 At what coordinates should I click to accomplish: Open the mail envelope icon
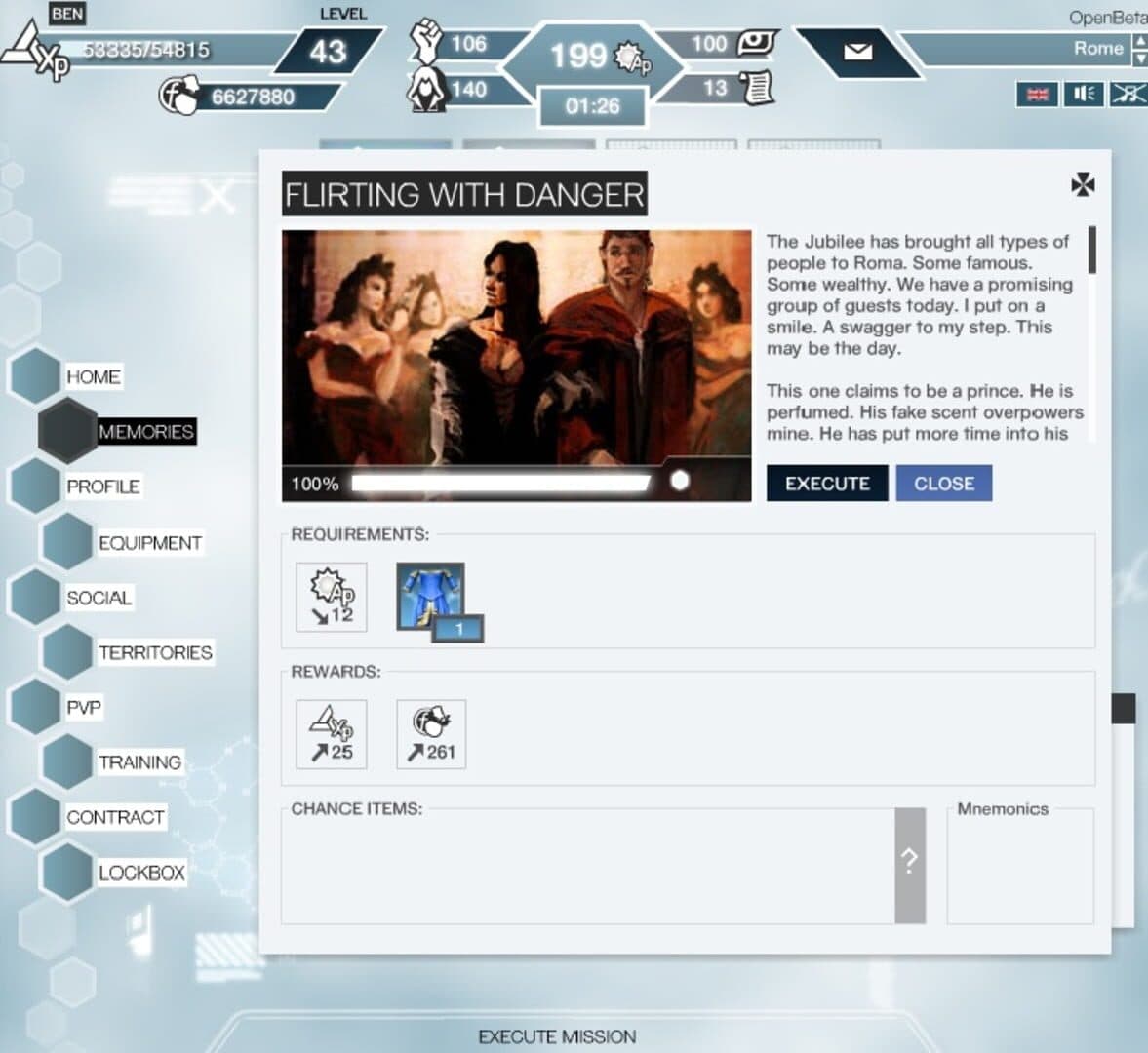click(857, 52)
